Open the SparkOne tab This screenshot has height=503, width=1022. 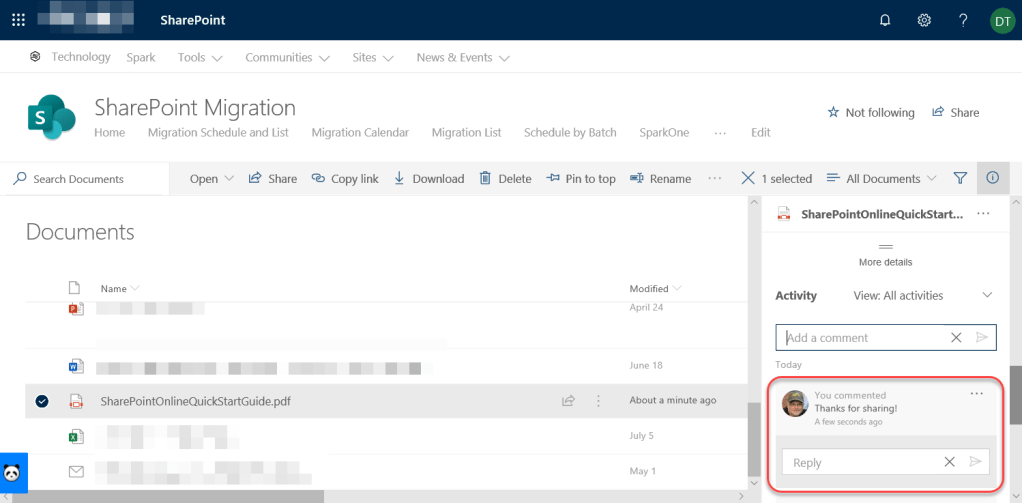coord(665,132)
